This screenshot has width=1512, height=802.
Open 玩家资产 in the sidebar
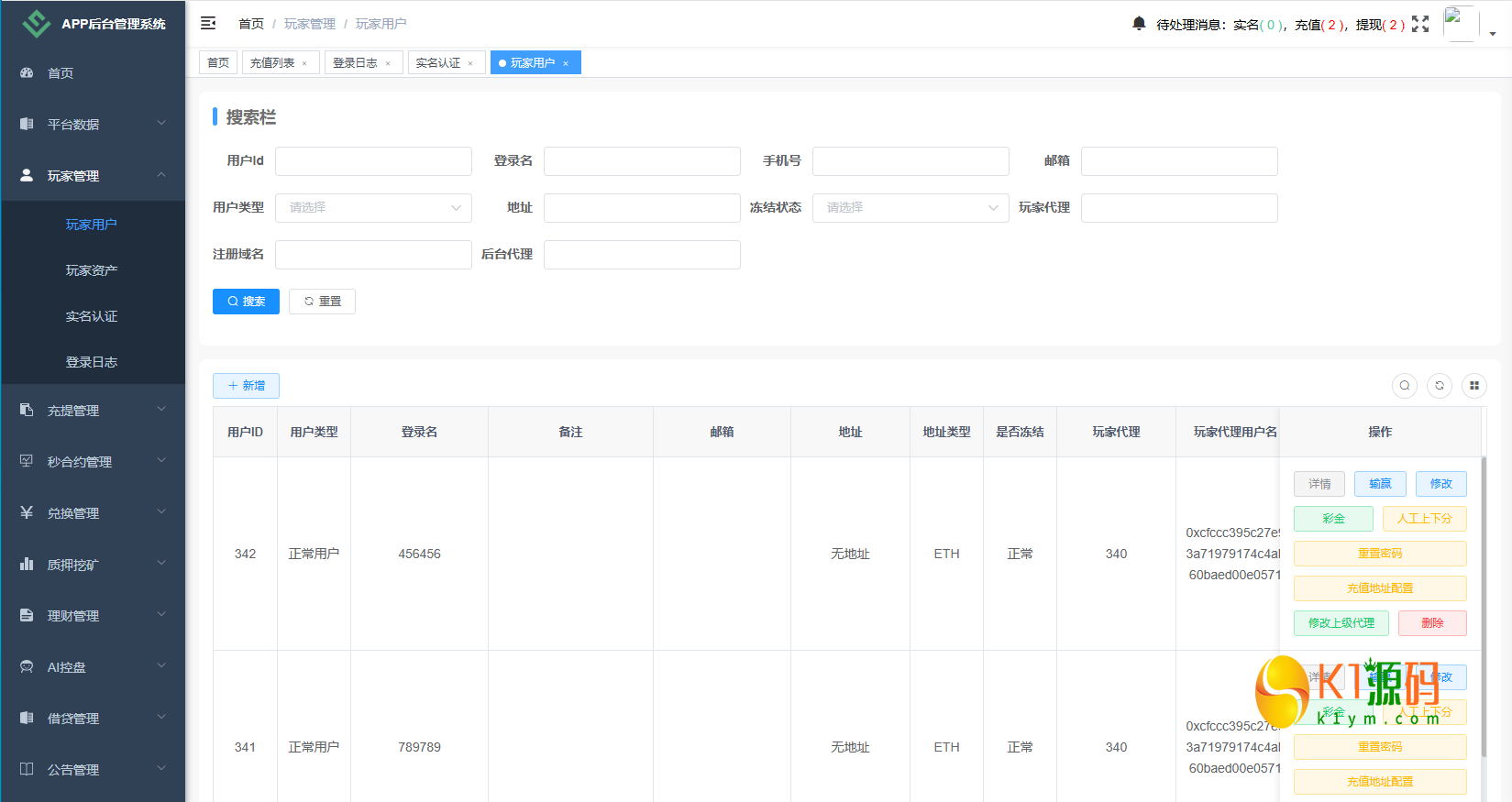tap(93, 270)
